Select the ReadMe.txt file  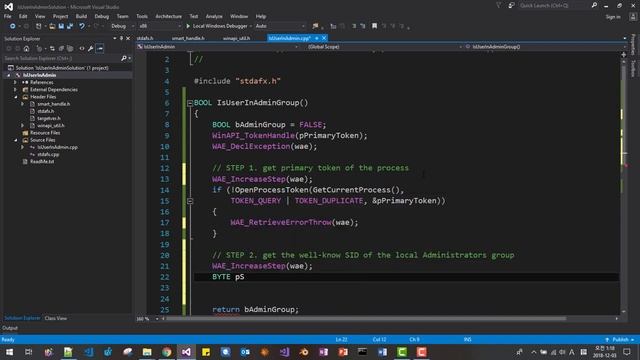(x=42, y=162)
